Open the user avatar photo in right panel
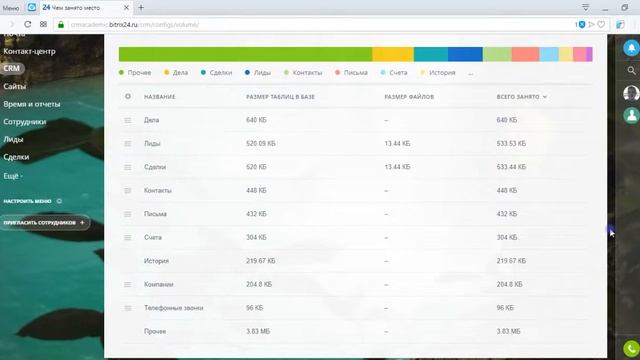 pyautogui.click(x=631, y=93)
